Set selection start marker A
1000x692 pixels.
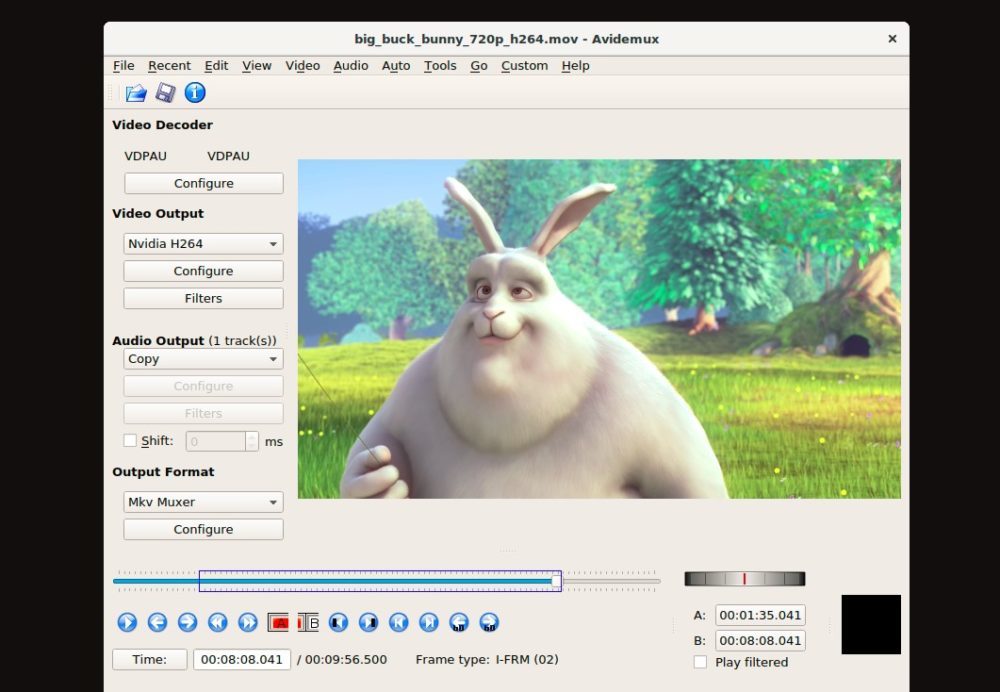(x=278, y=623)
